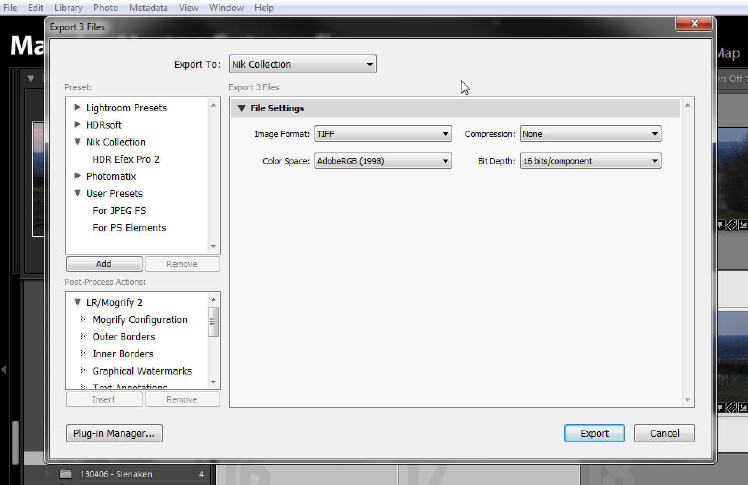Select Photomatix preset label
This screenshot has height=485, width=748.
coord(111,176)
